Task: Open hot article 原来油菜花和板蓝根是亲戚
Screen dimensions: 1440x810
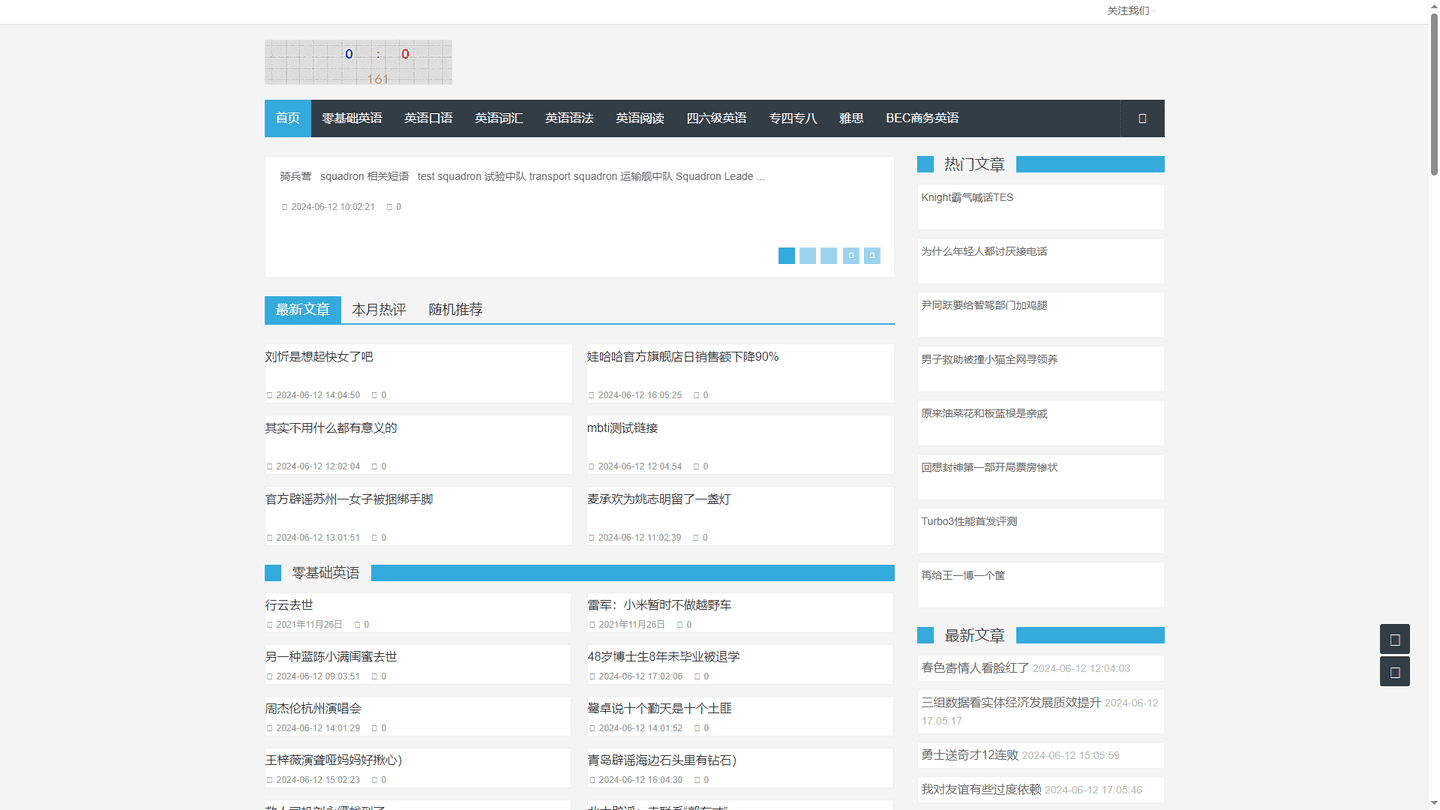Action: [x=984, y=414]
